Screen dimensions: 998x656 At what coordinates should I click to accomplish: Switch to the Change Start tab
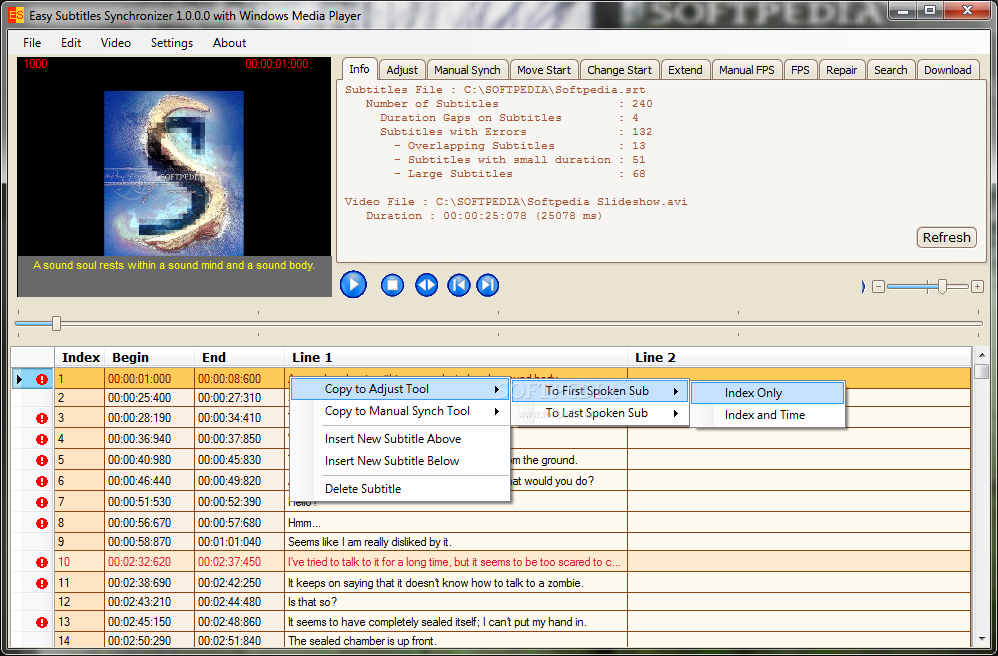tap(619, 70)
